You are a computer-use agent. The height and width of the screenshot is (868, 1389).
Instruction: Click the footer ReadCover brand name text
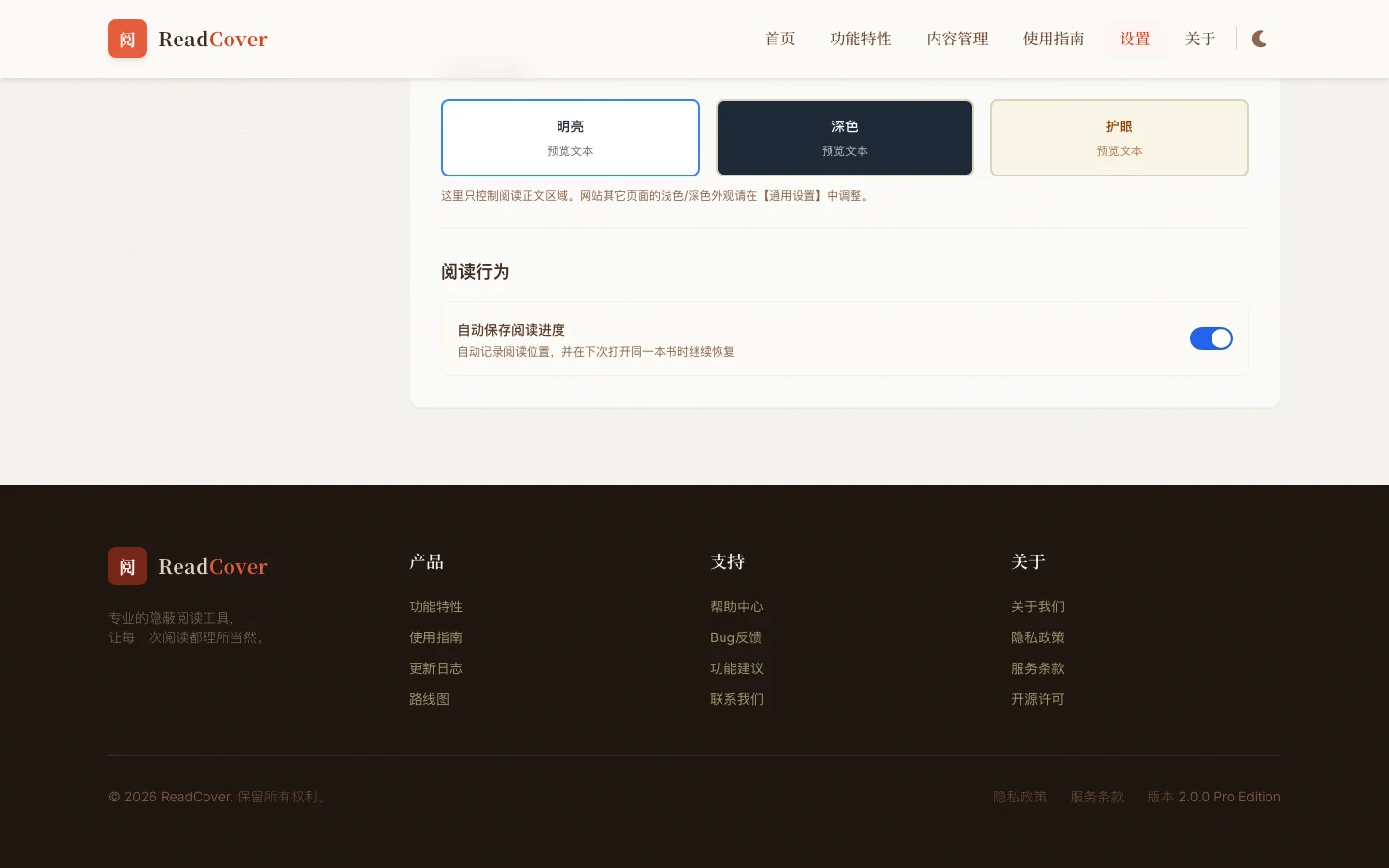coord(213,566)
